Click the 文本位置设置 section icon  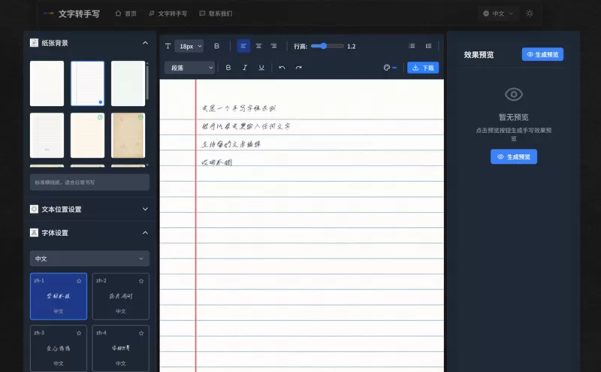[x=34, y=209]
